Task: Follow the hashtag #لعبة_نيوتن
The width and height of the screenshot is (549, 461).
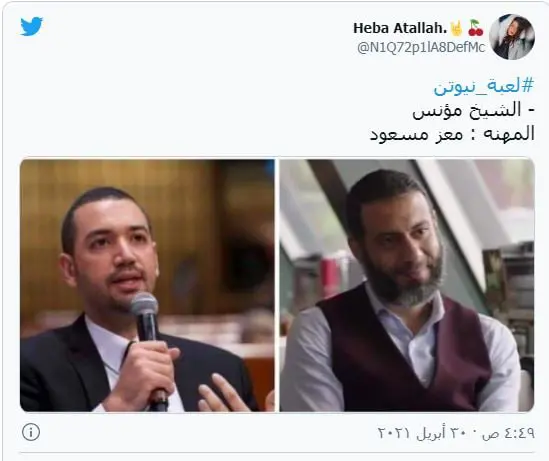Action: (484, 86)
